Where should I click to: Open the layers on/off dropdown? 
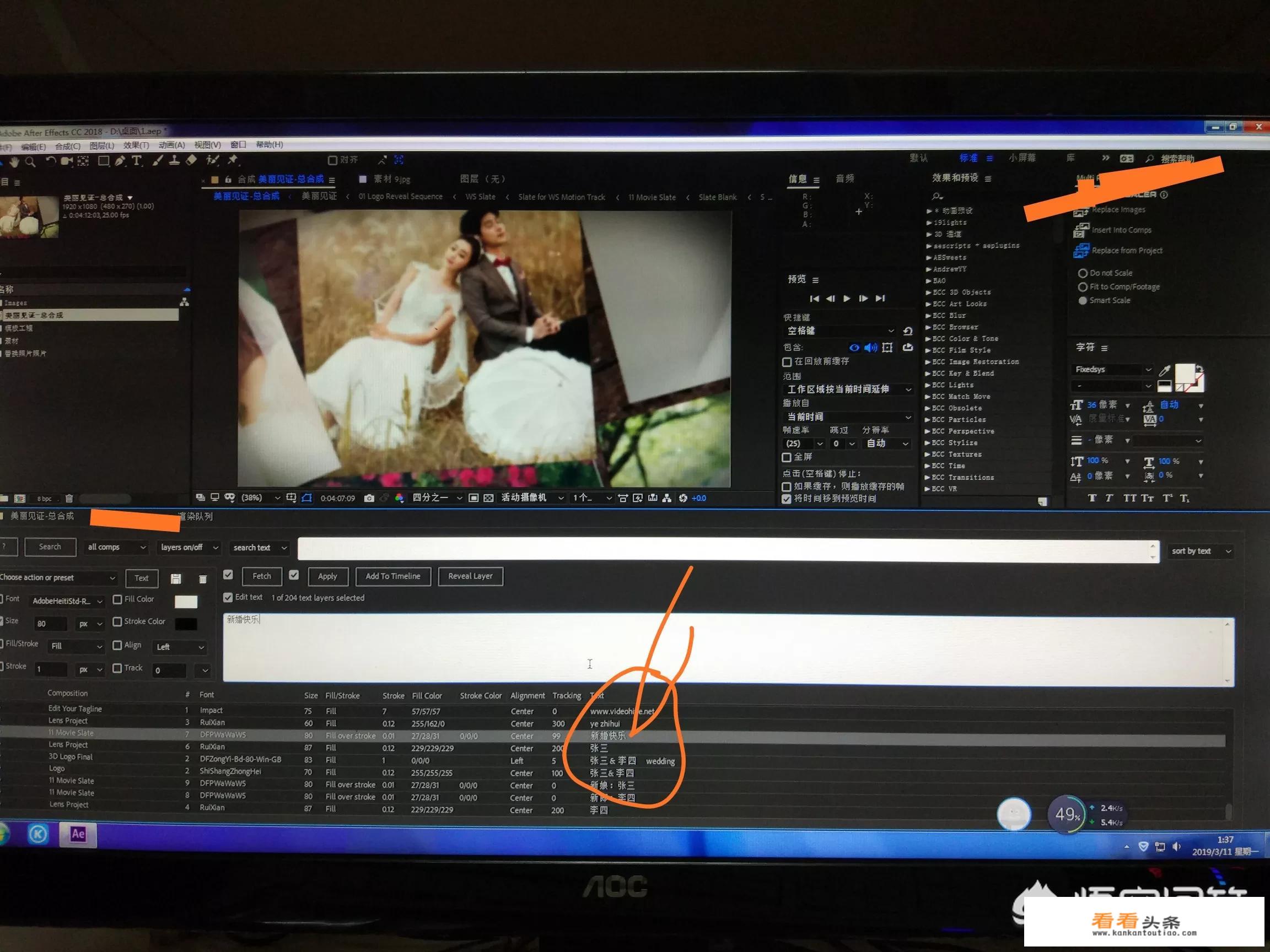pyautogui.click(x=189, y=548)
